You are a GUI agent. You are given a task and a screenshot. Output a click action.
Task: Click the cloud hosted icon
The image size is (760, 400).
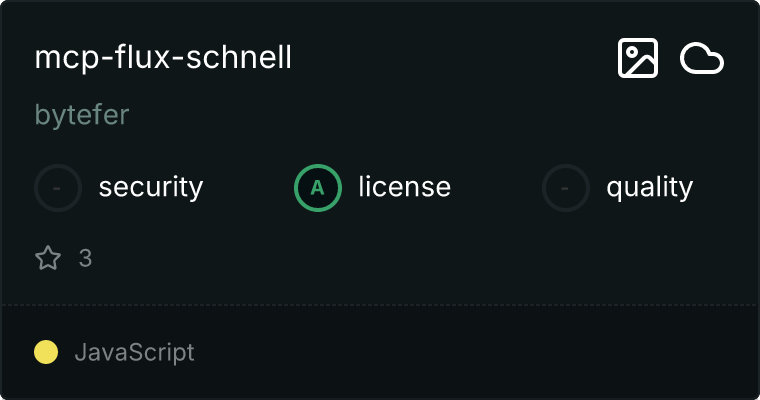pos(702,59)
